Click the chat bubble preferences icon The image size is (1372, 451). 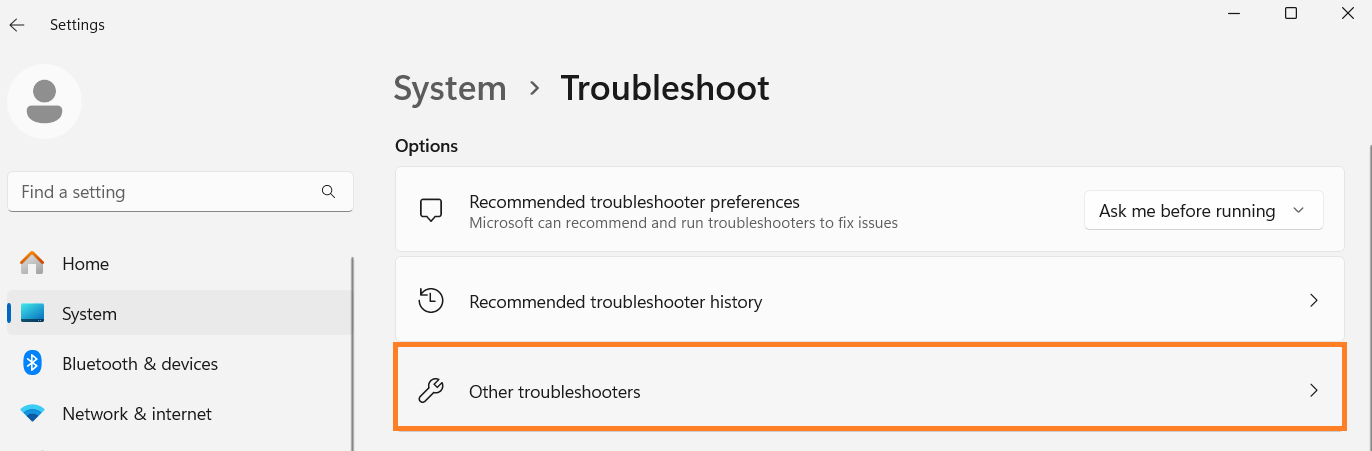tap(431, 211)
